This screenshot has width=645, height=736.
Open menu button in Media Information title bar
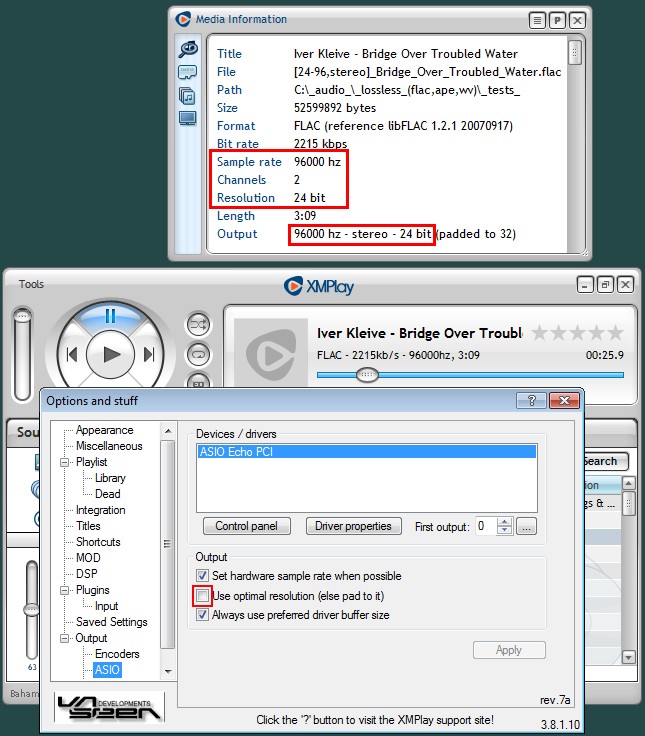tap(537, 21)
